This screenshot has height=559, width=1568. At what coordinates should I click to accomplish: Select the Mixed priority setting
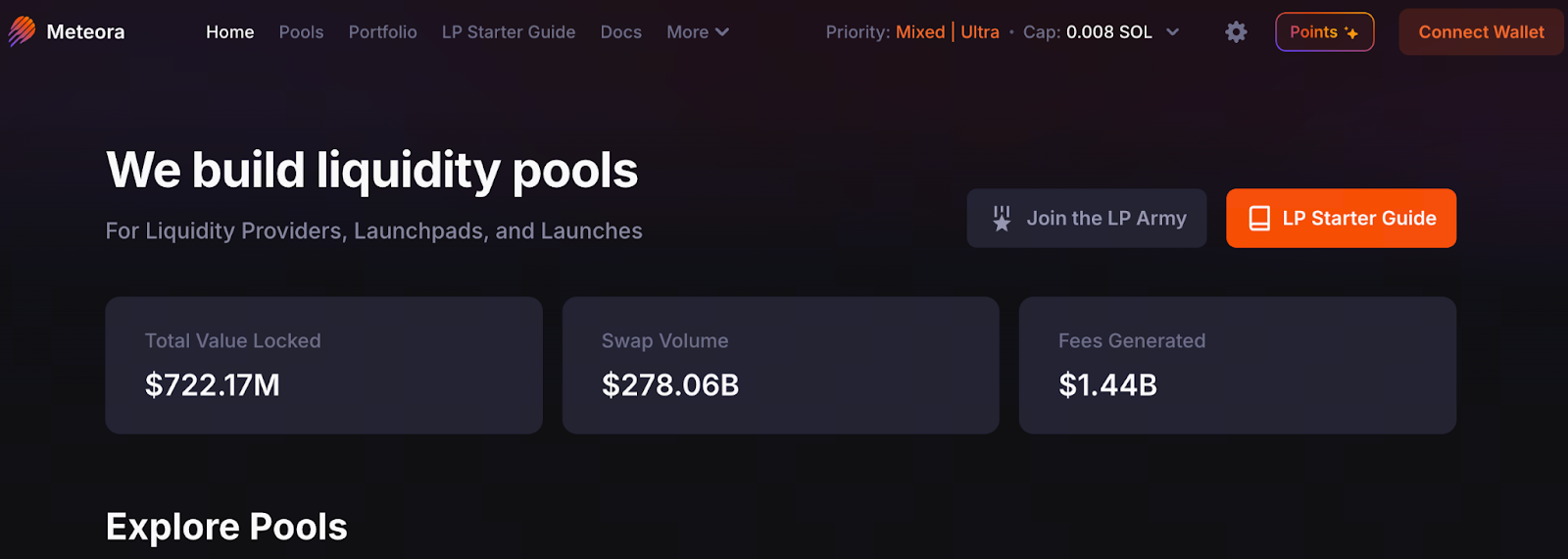[x=920, y=32]
